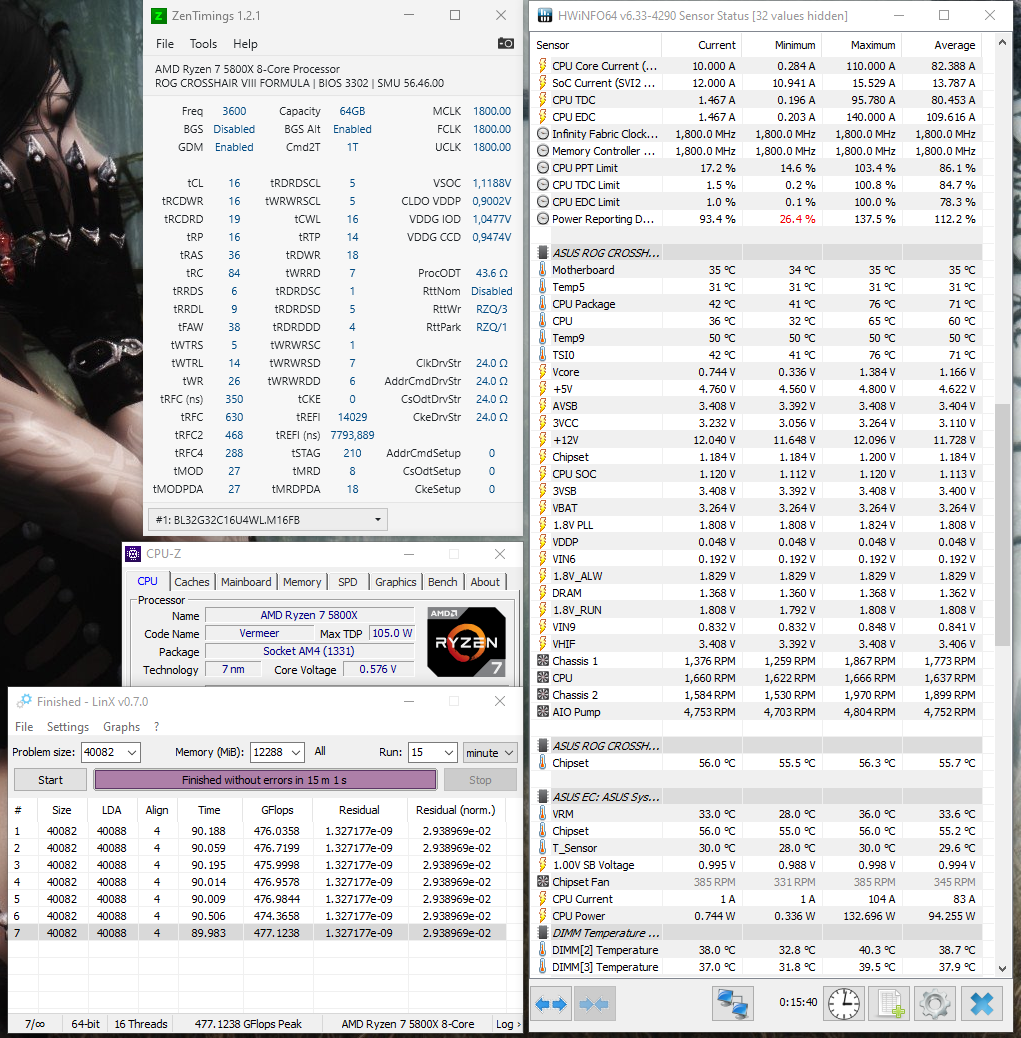Open LinX Settings menu

coord(68,727)
